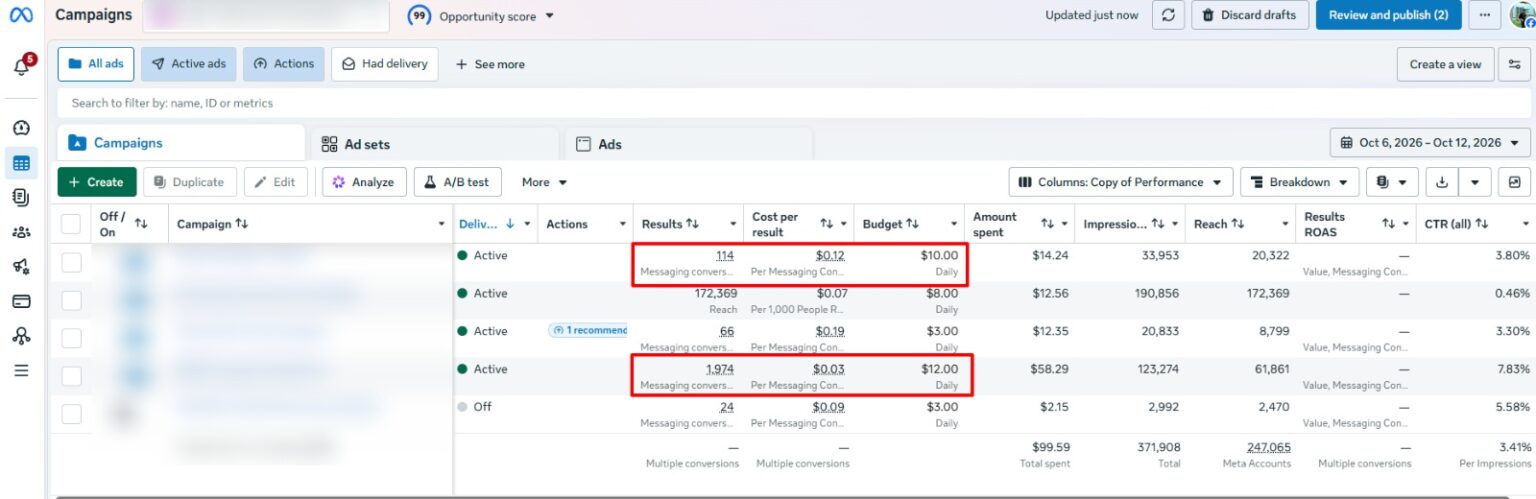Viewport: 1536px width, 499px height.
Task: Sort the Reach column
Action: pyautogui.click(x=1237, y=224)
